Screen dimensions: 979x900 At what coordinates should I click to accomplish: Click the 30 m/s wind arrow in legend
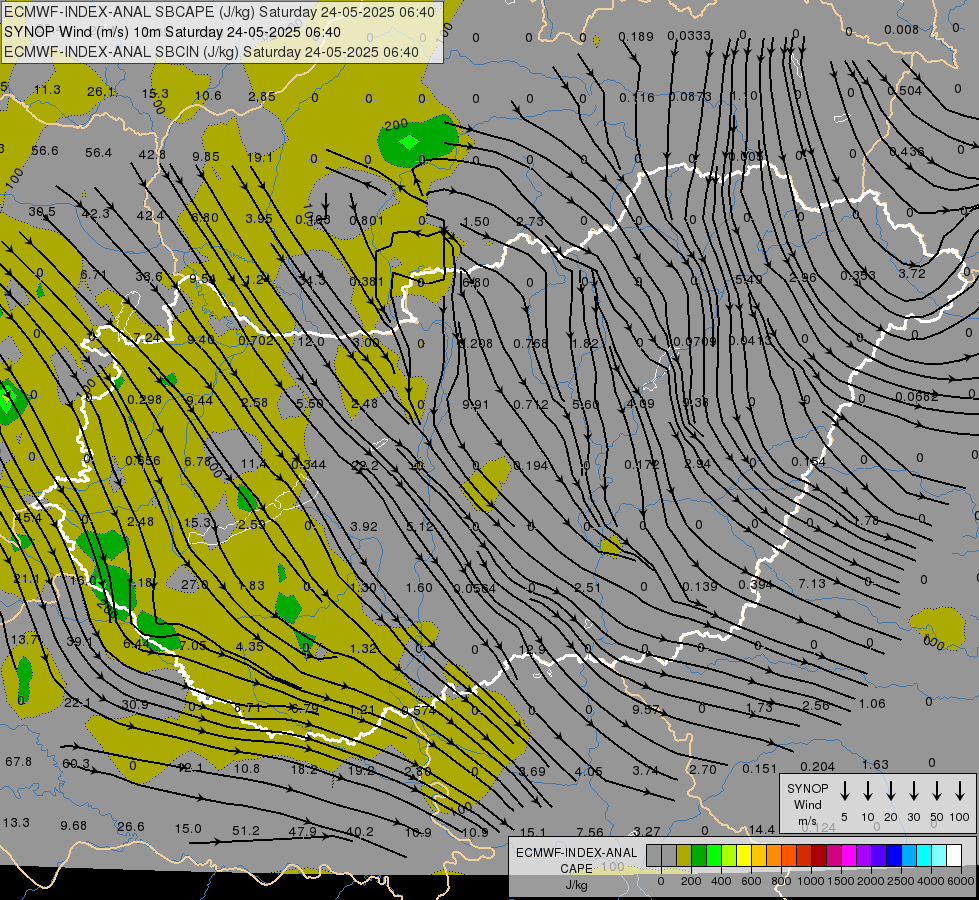pos(913,791)
